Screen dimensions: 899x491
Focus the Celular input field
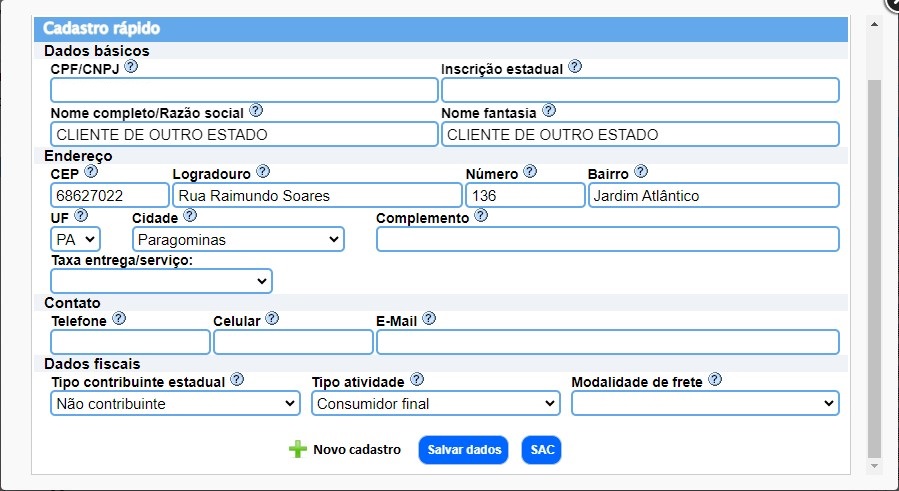[293, 342]
